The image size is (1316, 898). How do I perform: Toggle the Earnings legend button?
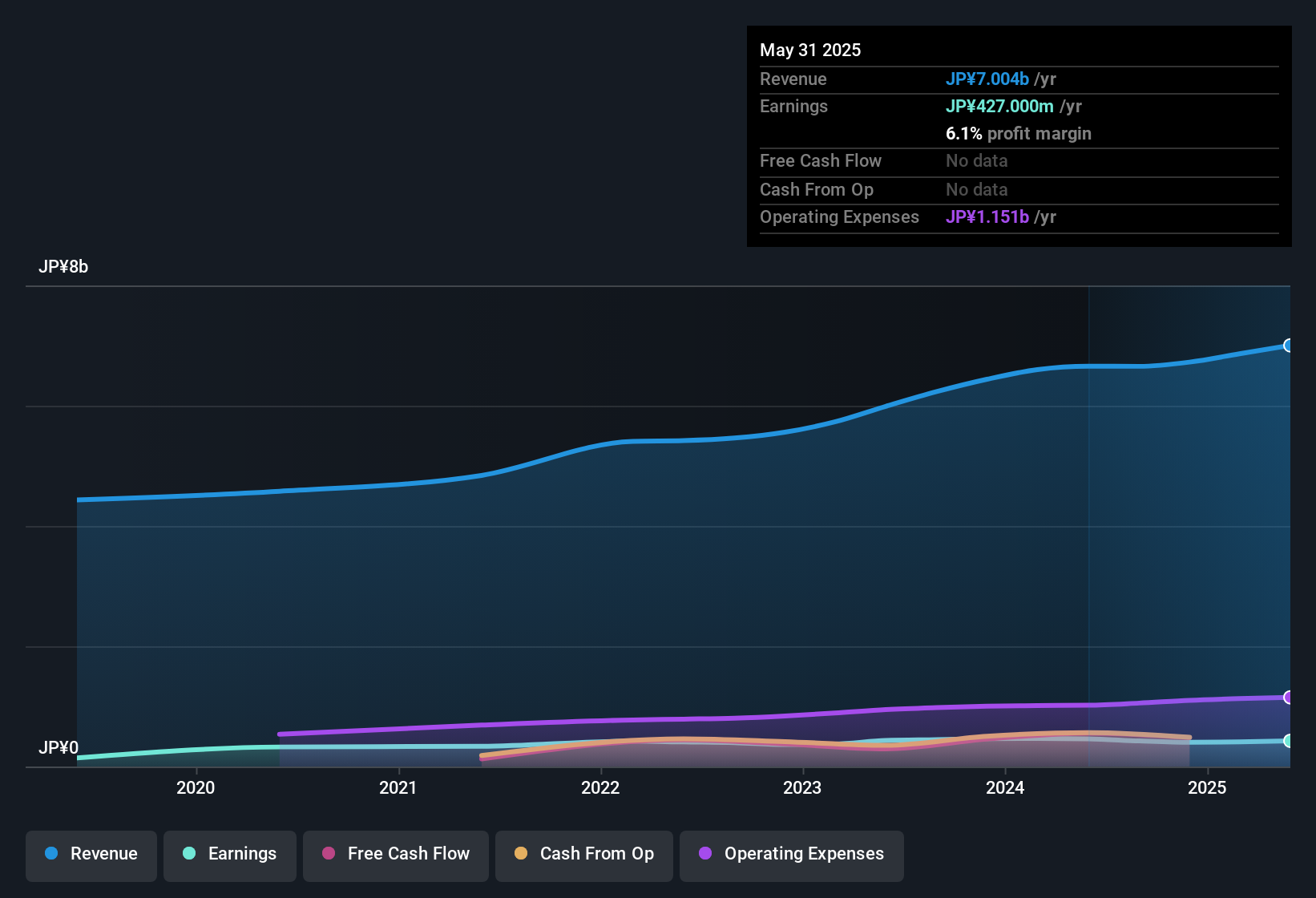[x=230, y=856]
